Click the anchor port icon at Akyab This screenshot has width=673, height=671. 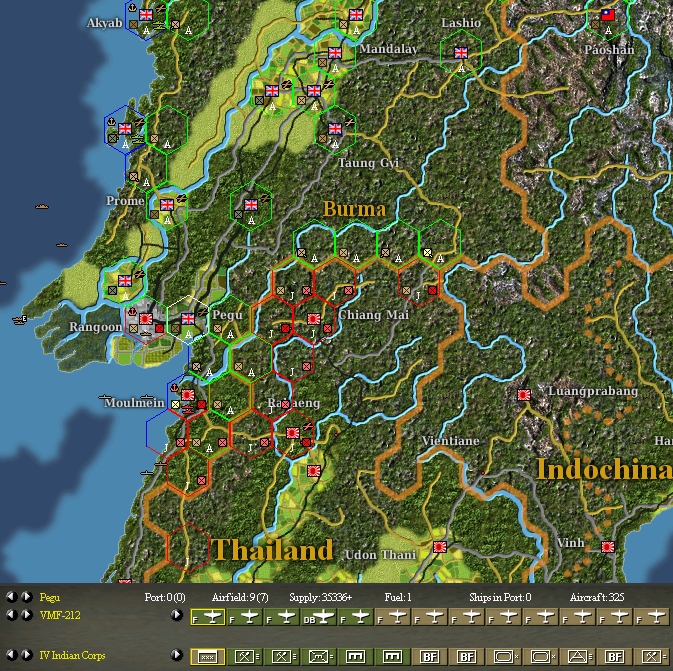click(133, 7)
